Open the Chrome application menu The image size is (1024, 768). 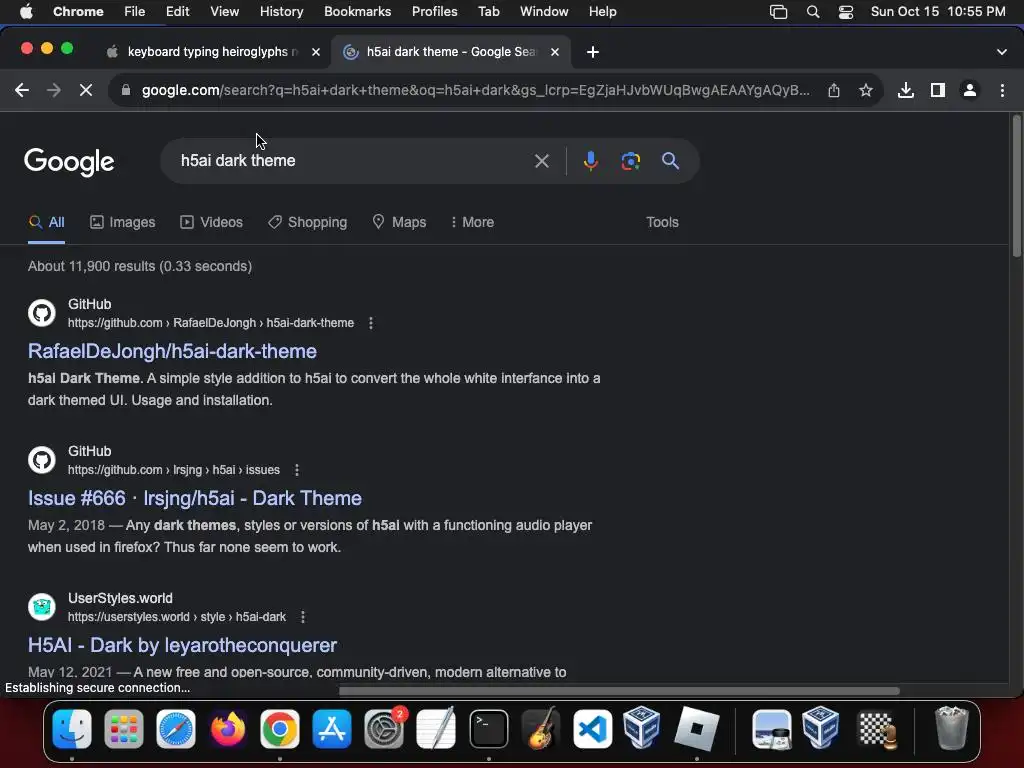78,11
